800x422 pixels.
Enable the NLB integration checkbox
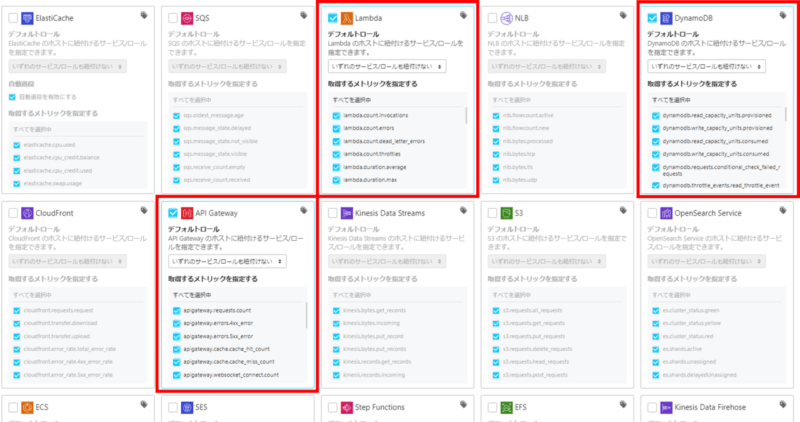492,18
